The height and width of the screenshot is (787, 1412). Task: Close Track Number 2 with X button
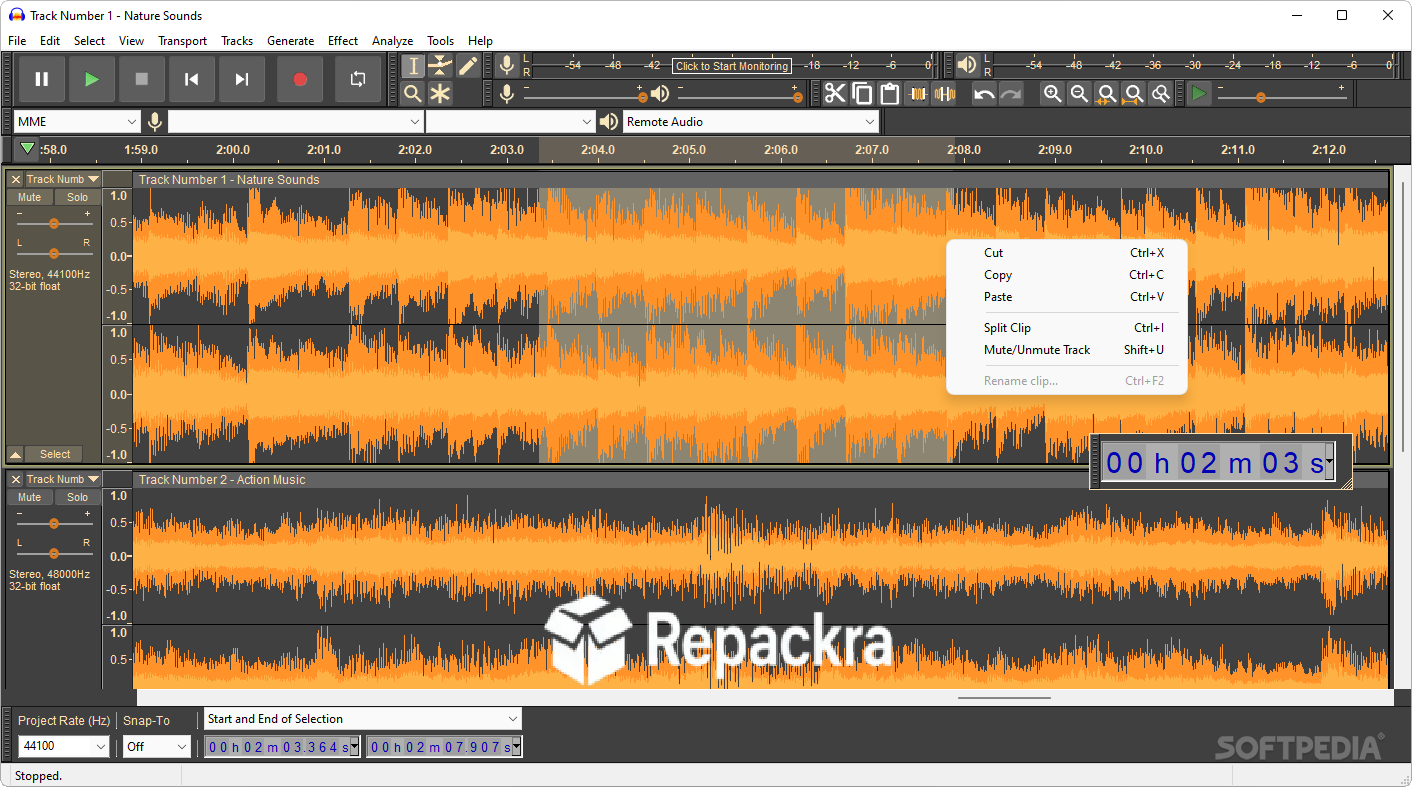click(x=15, y=479)
